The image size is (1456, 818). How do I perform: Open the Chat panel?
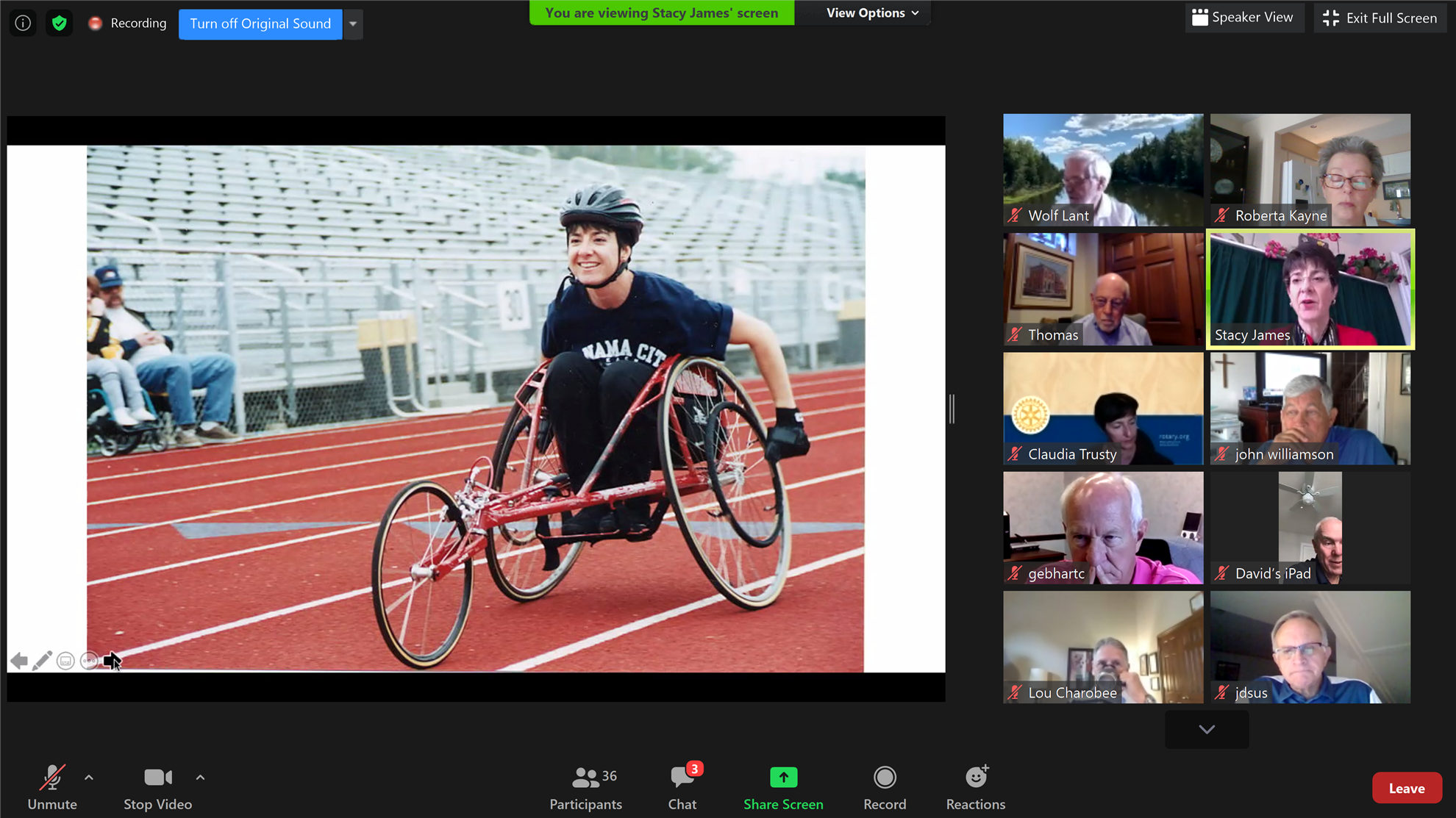pyautogui.click(x=682, y=787)
